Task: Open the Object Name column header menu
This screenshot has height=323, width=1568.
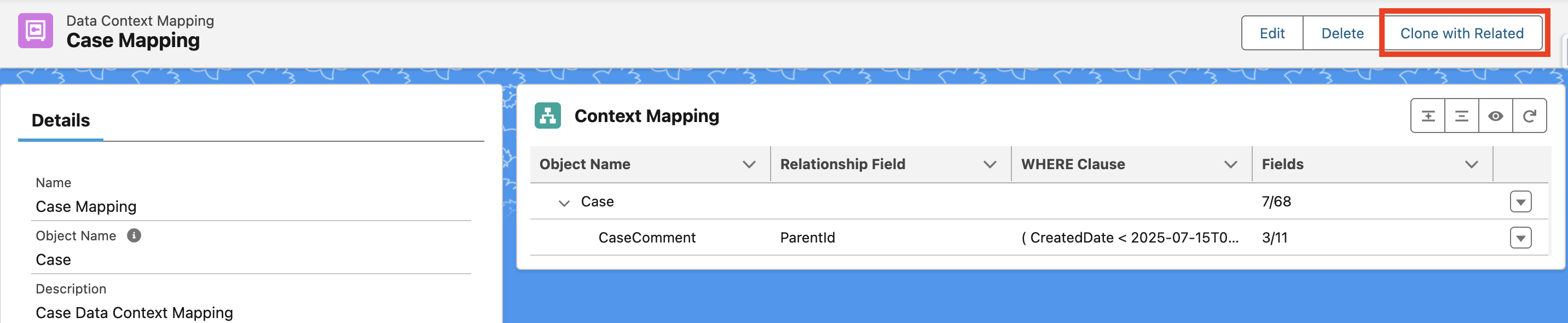Action: click(749, 165)
